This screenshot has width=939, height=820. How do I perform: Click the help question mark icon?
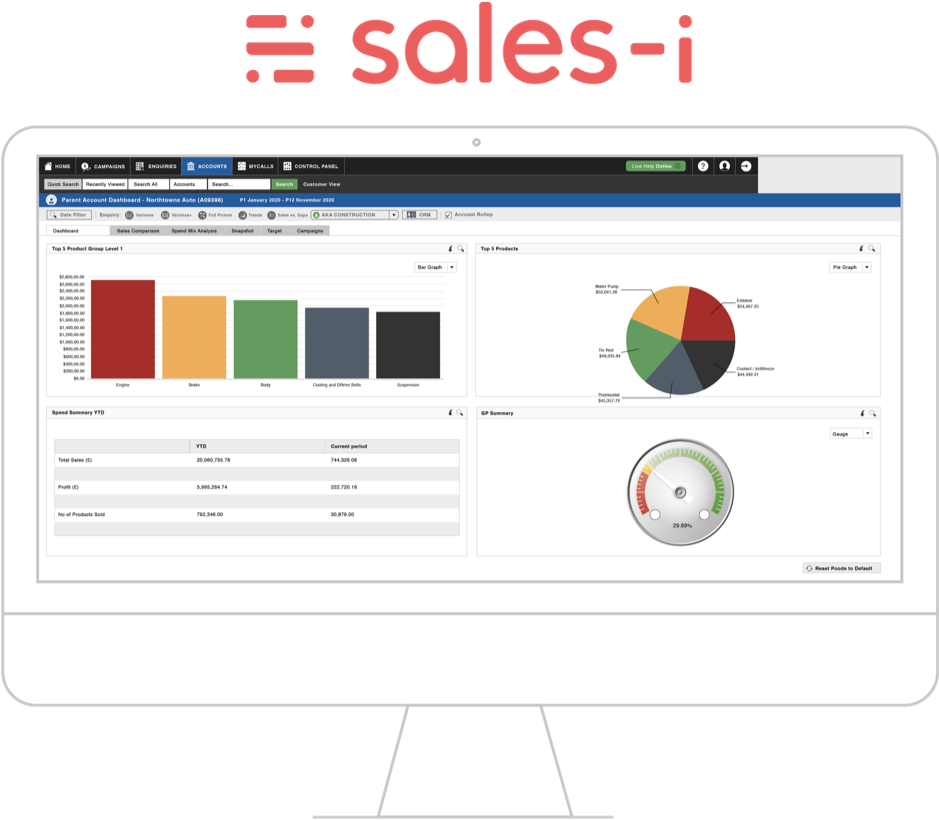(x=703, y=166)
